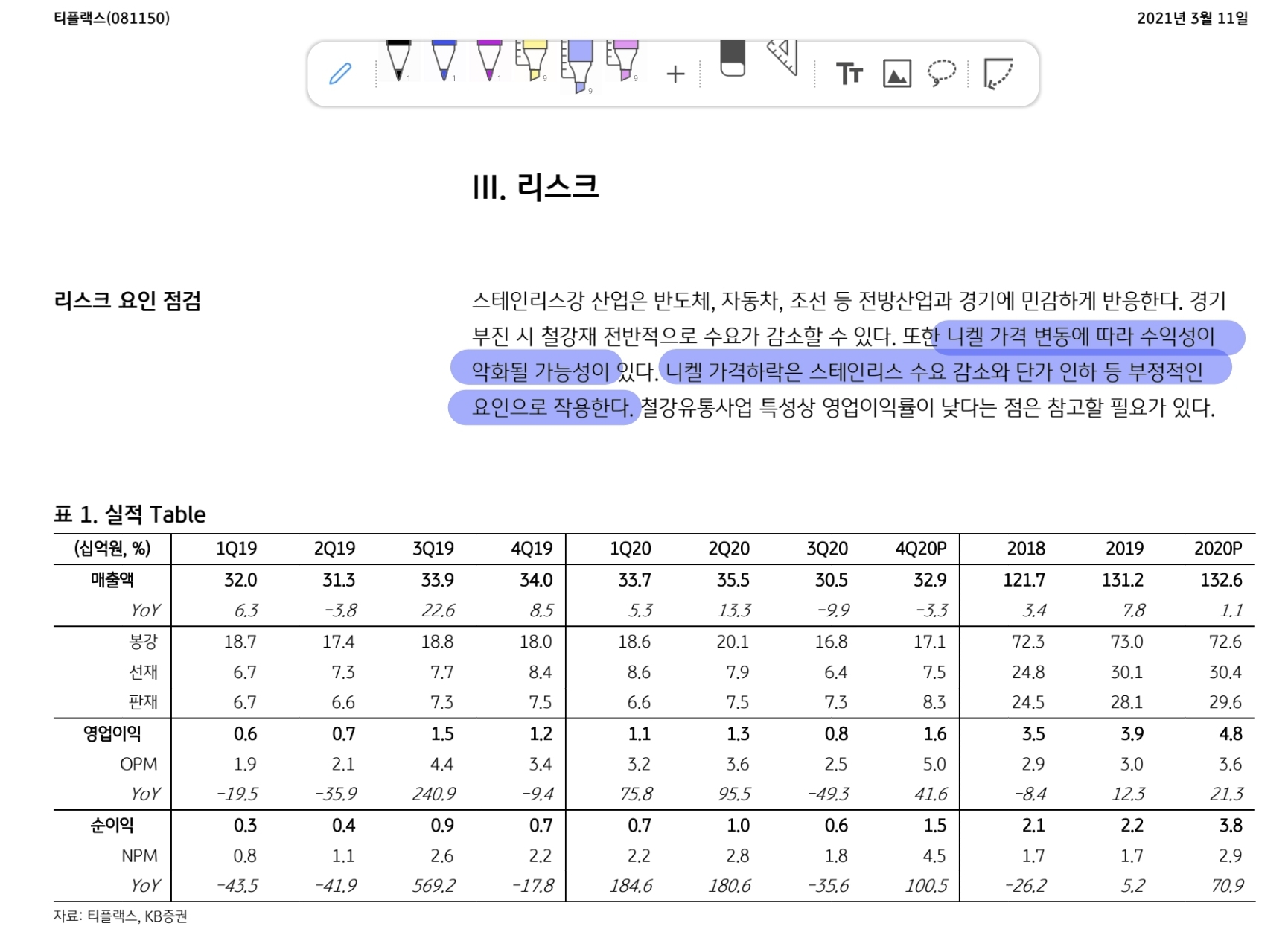This screenshot has height=944, width=1288.
Task: Click the annual revenue value '132.6'
Action: [1221, 580]
